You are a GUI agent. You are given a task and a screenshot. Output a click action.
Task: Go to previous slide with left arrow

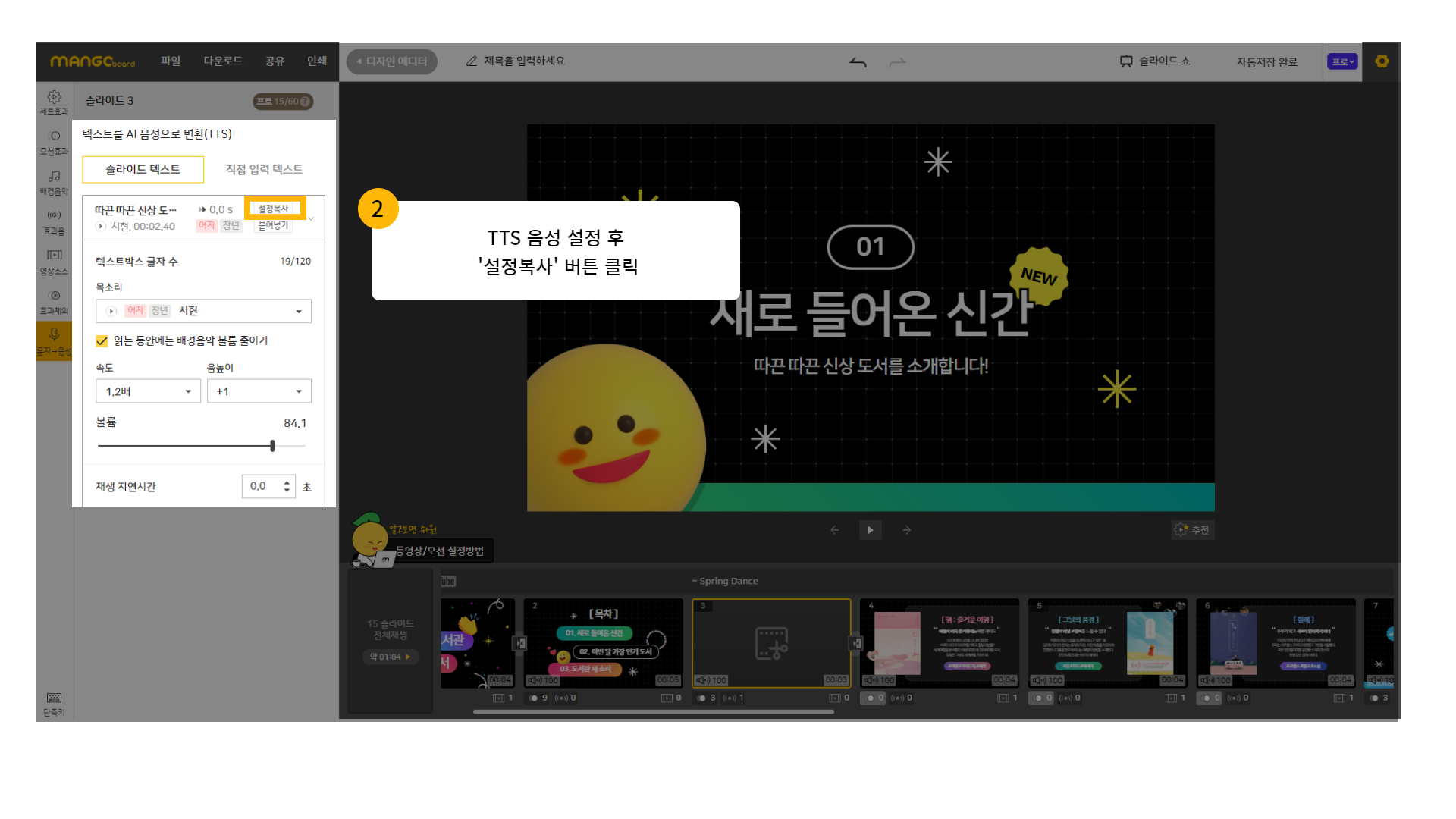point(834,530)
